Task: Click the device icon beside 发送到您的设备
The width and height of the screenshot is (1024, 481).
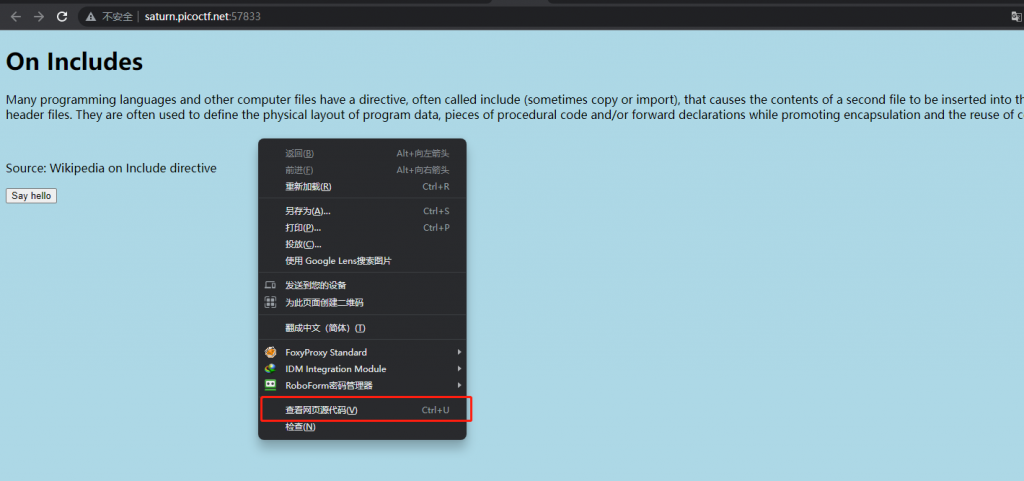Action: coord(270,285)
